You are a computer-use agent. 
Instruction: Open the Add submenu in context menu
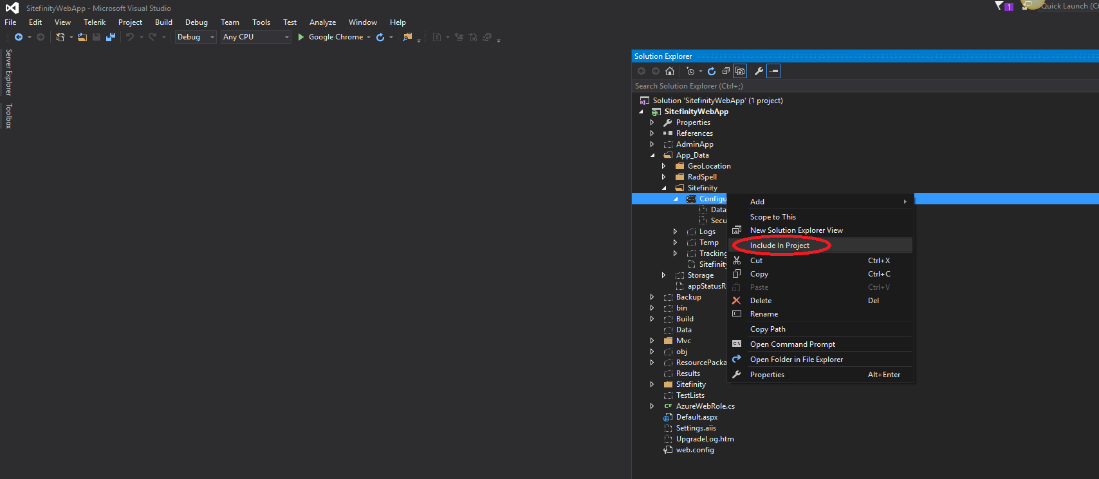[x=820, y=201]
